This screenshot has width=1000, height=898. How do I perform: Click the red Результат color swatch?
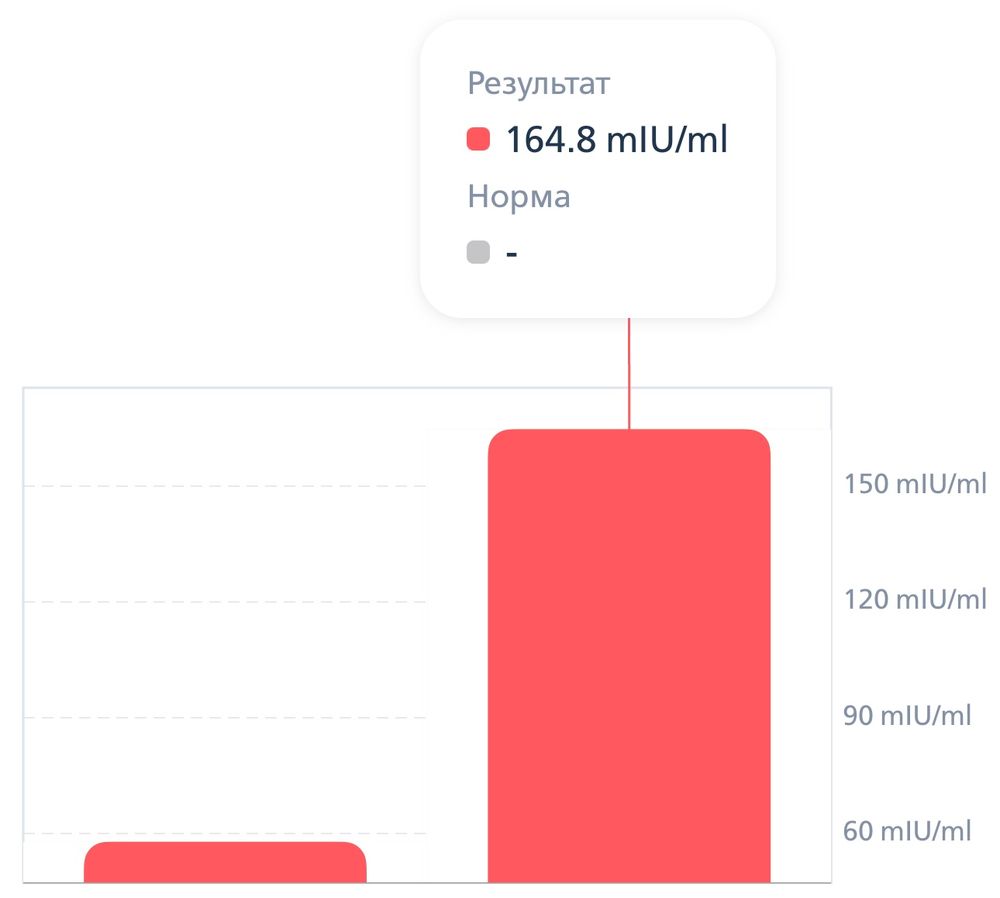[478, 139]
